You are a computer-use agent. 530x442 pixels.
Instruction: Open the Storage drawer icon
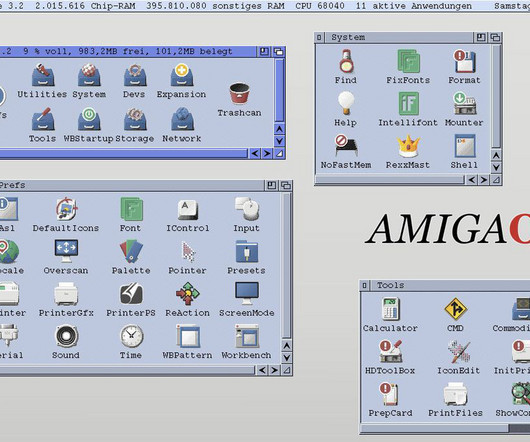(x=135, y=119)
